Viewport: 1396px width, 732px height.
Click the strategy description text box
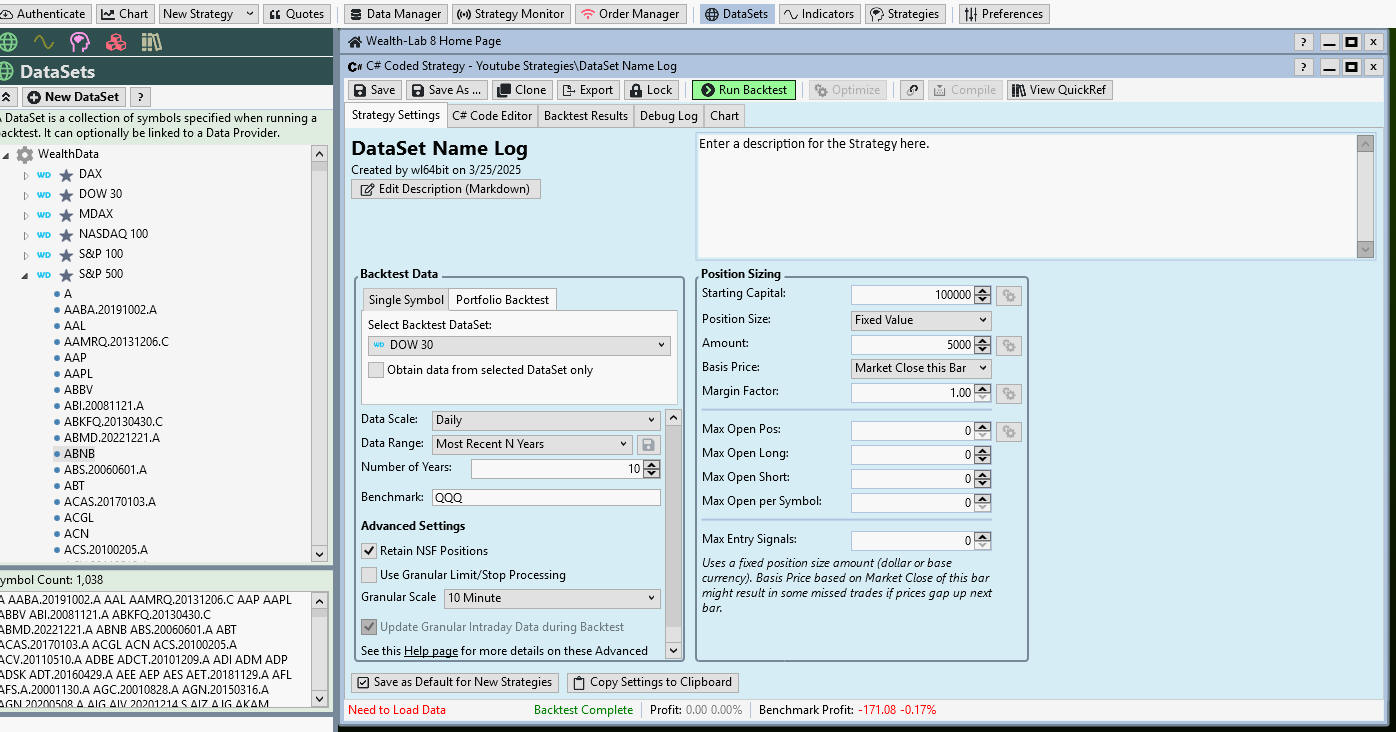tap(1027, 196)
